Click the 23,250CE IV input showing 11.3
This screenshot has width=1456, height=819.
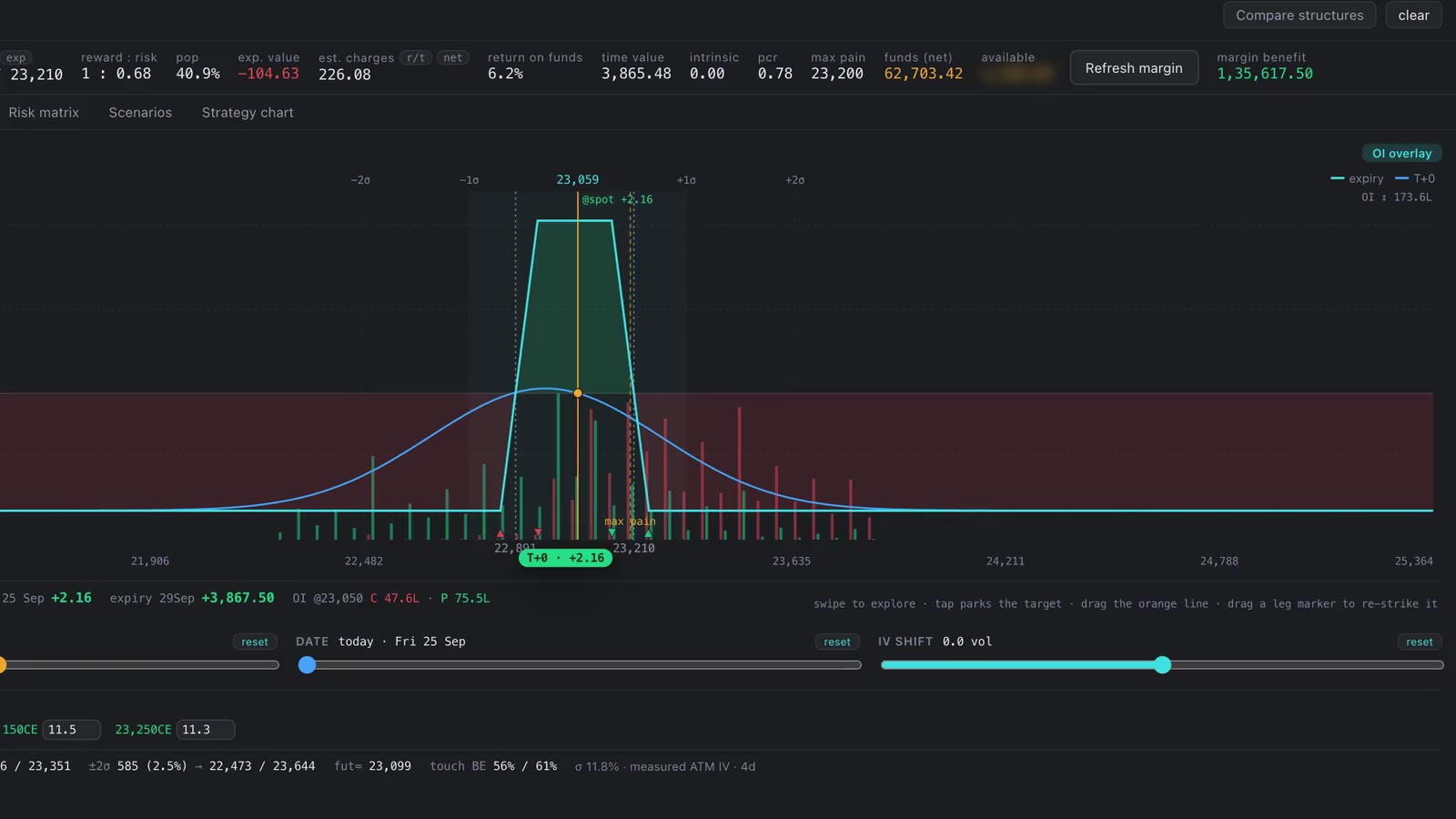tap(206, 730)
